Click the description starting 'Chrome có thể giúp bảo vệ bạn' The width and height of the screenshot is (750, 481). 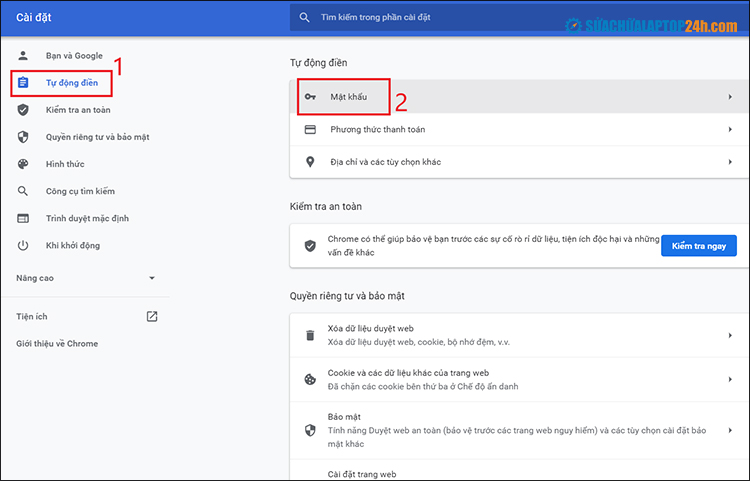[493, 246]
